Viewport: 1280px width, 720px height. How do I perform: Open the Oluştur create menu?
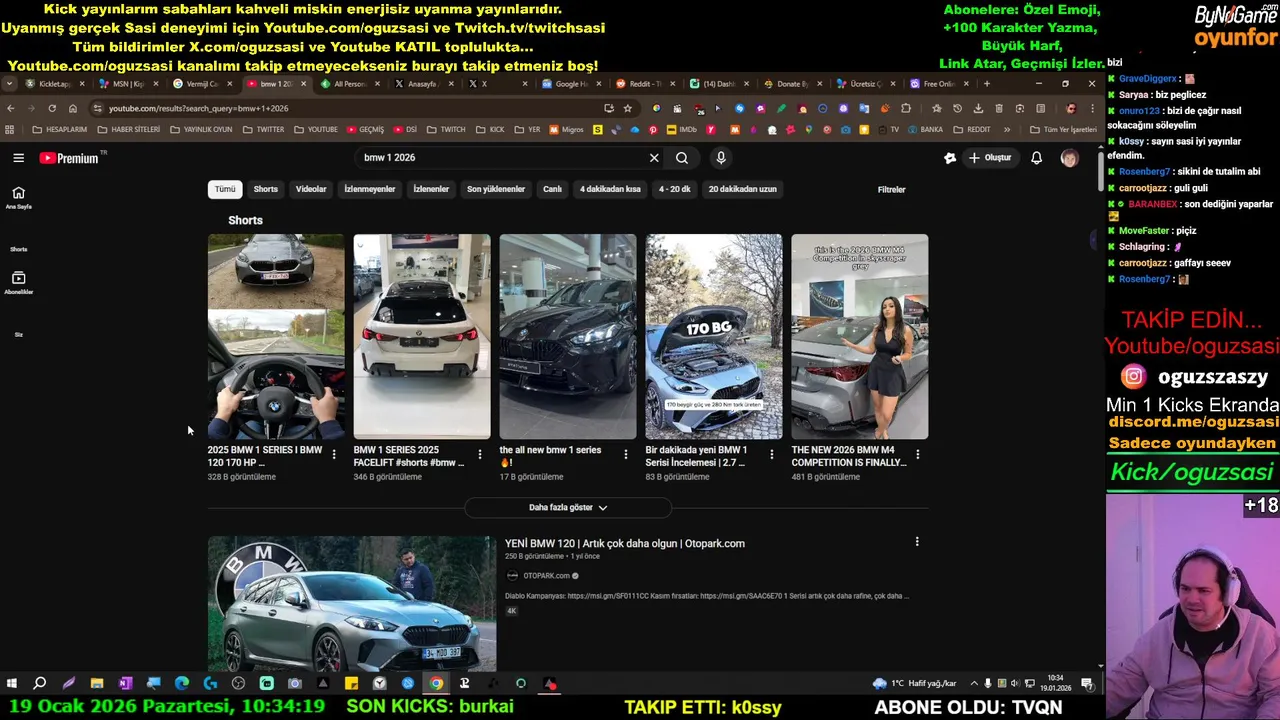point(990,158)
